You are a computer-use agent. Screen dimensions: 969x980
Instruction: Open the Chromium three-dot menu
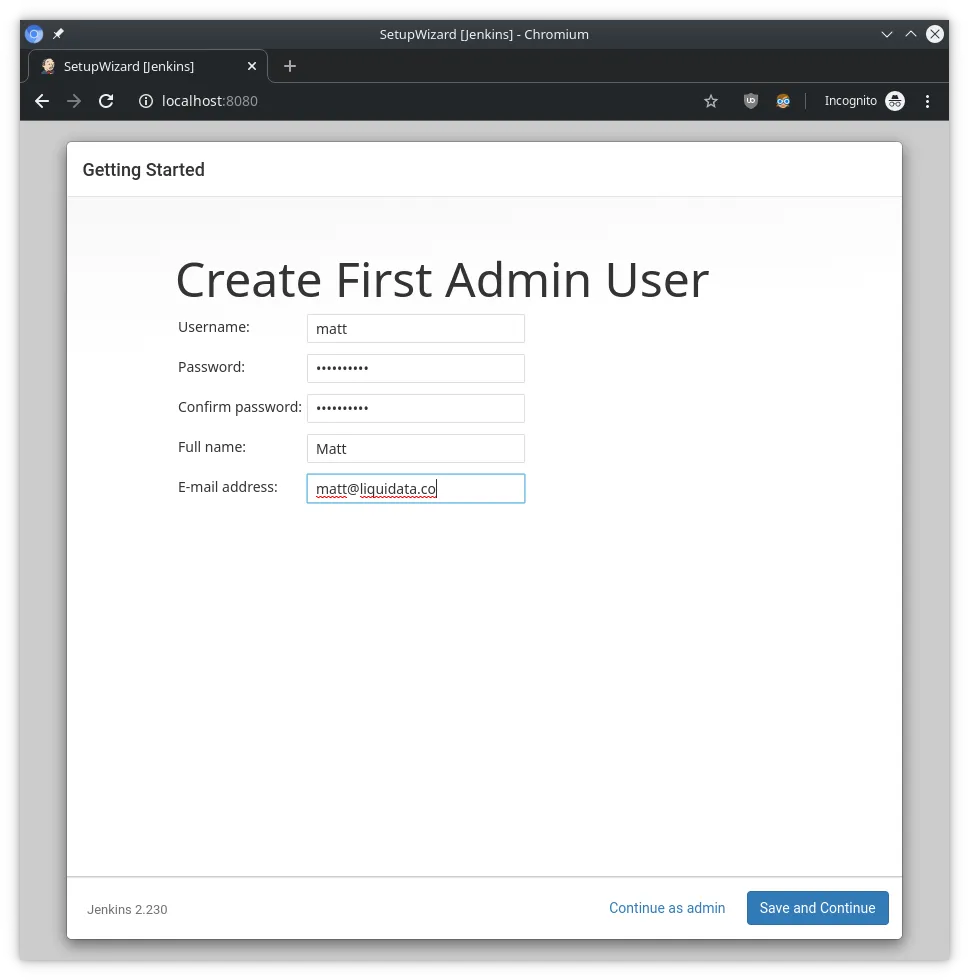[x=927, y=100]
